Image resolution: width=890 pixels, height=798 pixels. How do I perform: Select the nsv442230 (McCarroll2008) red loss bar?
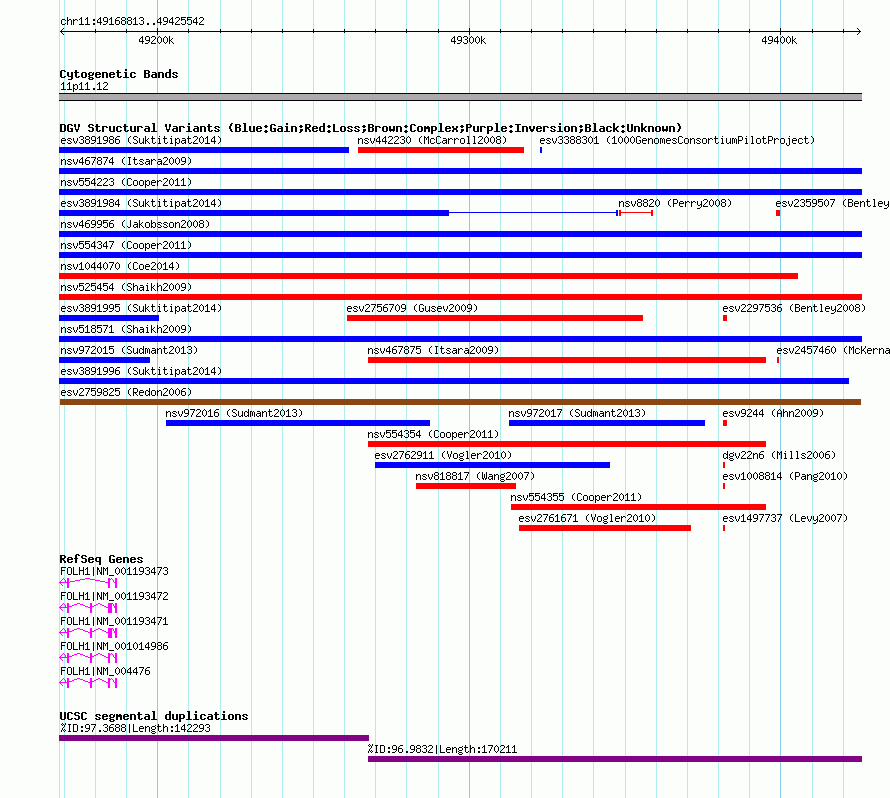click(x=440, y=150)
